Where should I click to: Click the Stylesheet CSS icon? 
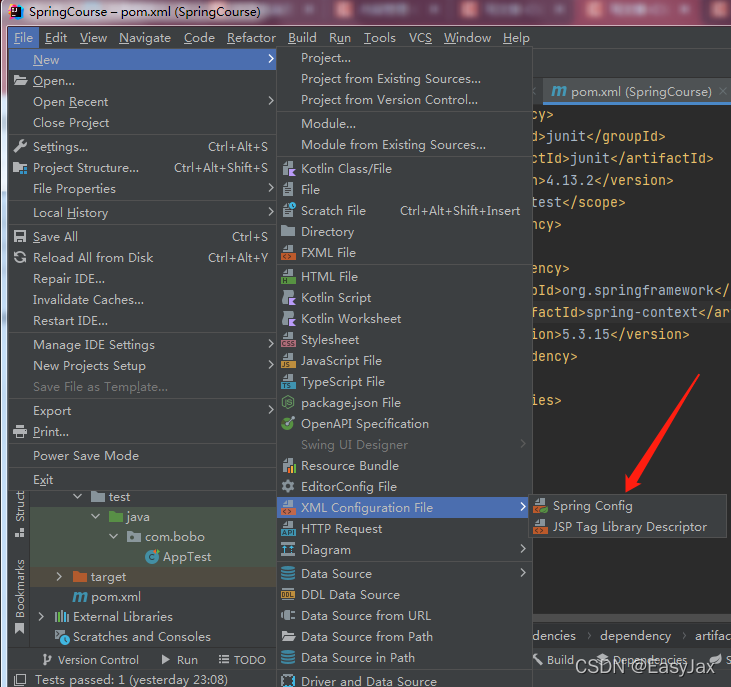point(288,340)
